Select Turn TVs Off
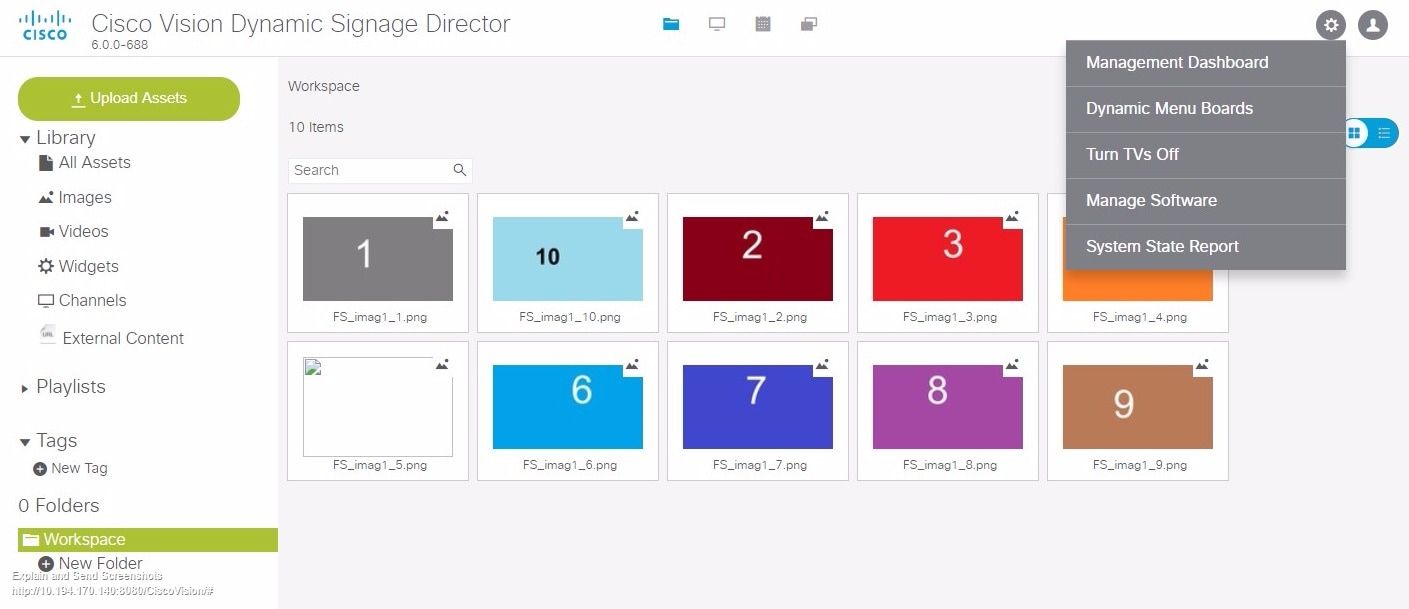The width and height of the screenshot is (1409, 609). click(1206, 155)
